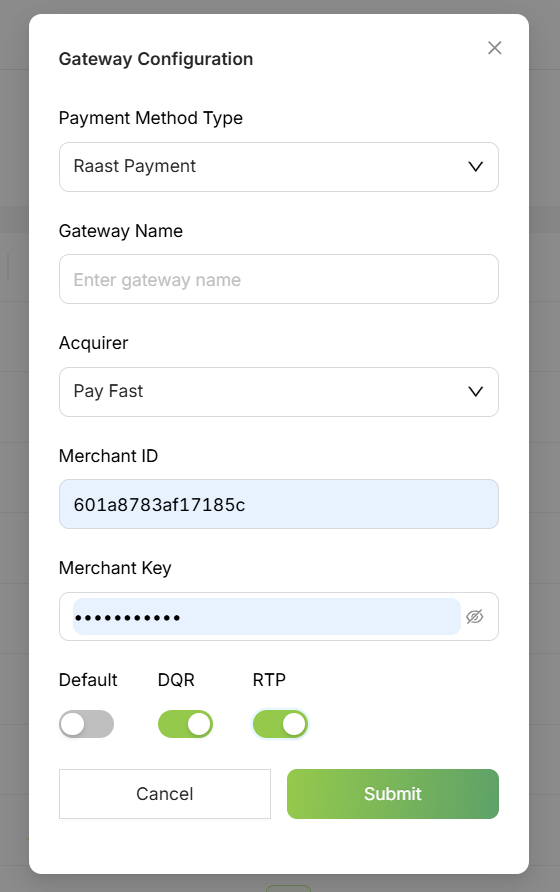Click into the Merchant Key password field
The width and height of the screenshot is (560, 892).
click(x=266, y=617)
